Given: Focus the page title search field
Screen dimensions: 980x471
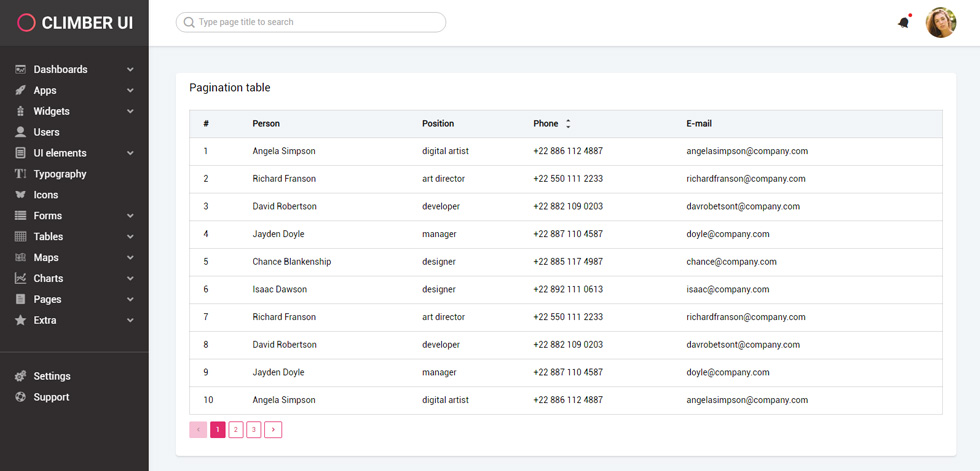Looking at the screenshot, I should [x=311, y=22].
